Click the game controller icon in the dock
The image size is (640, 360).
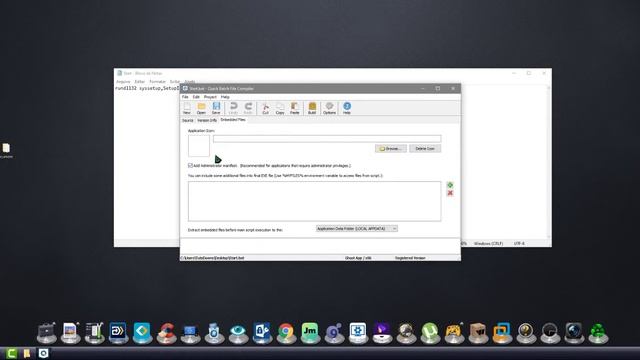click(x=454, y=332)
